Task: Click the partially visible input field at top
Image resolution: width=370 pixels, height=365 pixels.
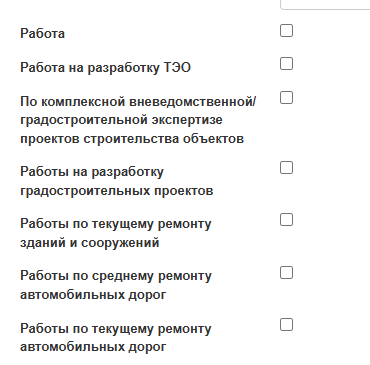Action: (325, 5)
